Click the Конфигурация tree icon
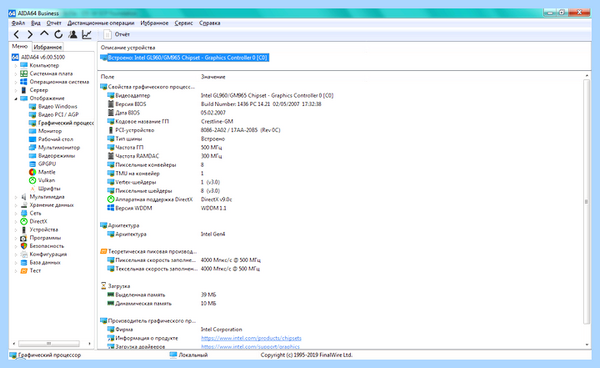600x368 pixels. 24,254
